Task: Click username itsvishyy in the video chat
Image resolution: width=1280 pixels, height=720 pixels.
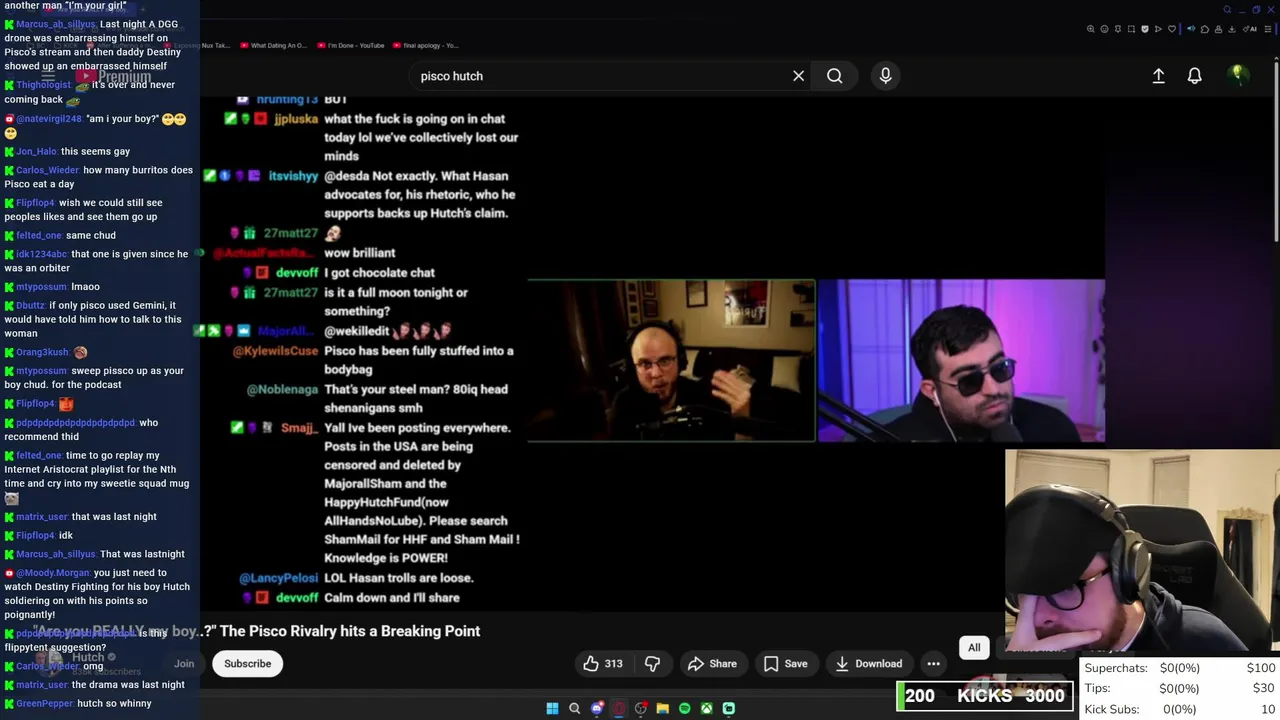Action: 293,176
